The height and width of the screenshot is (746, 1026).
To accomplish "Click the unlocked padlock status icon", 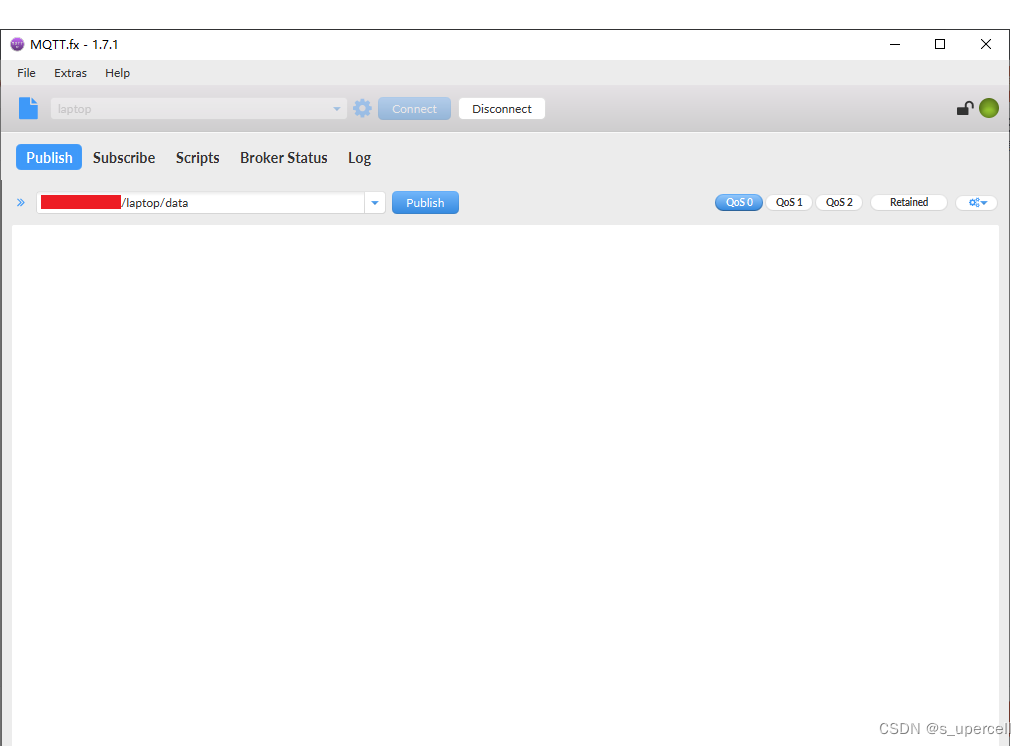I will 964,108.
